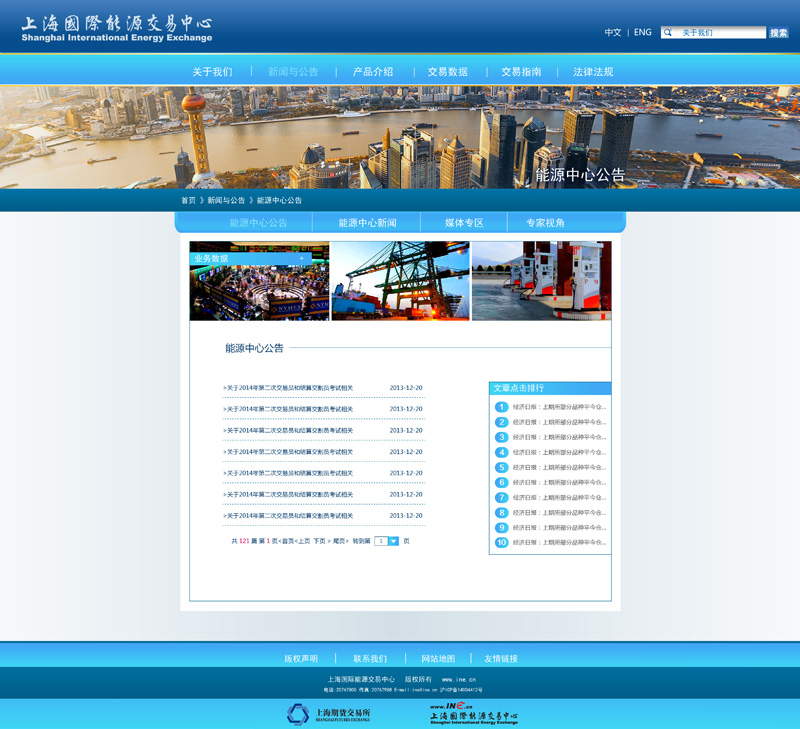Click the 搜索 search button
Image resolution: width=800 pixels, height=729 pixels.
(779, 33)
